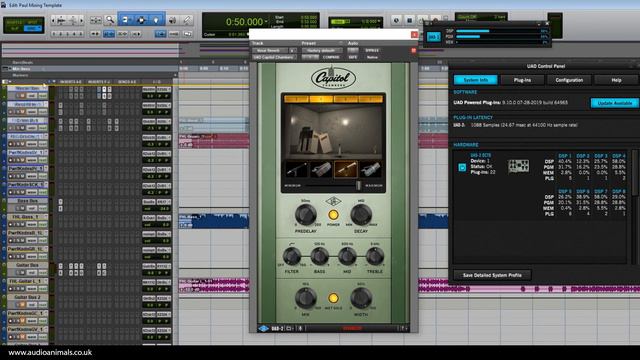Screen dimensions: 640x360
Task: Open the insert position selector next to track name
Action: pos(292,51)
